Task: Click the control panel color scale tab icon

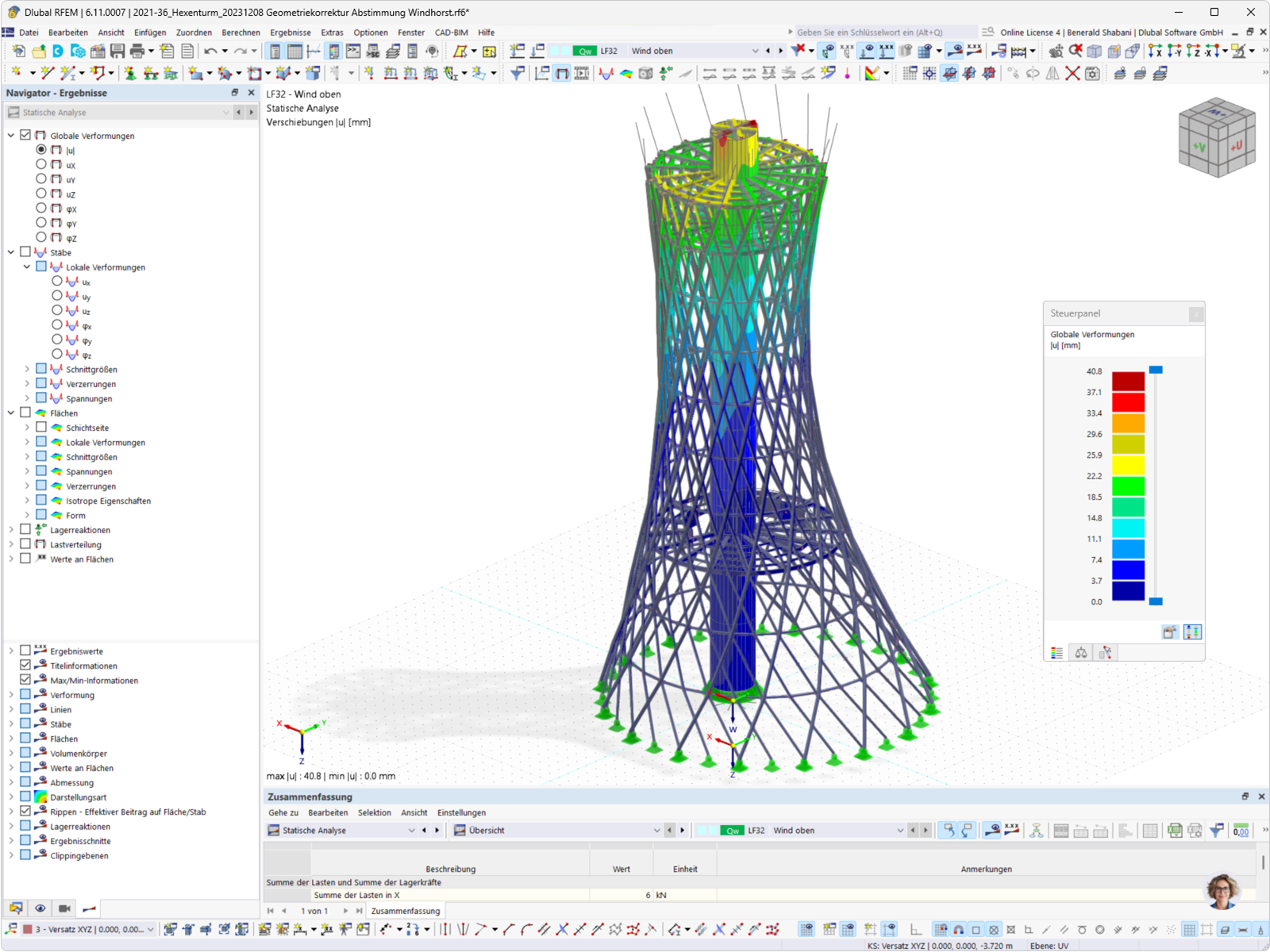Action: [1056, 653]
